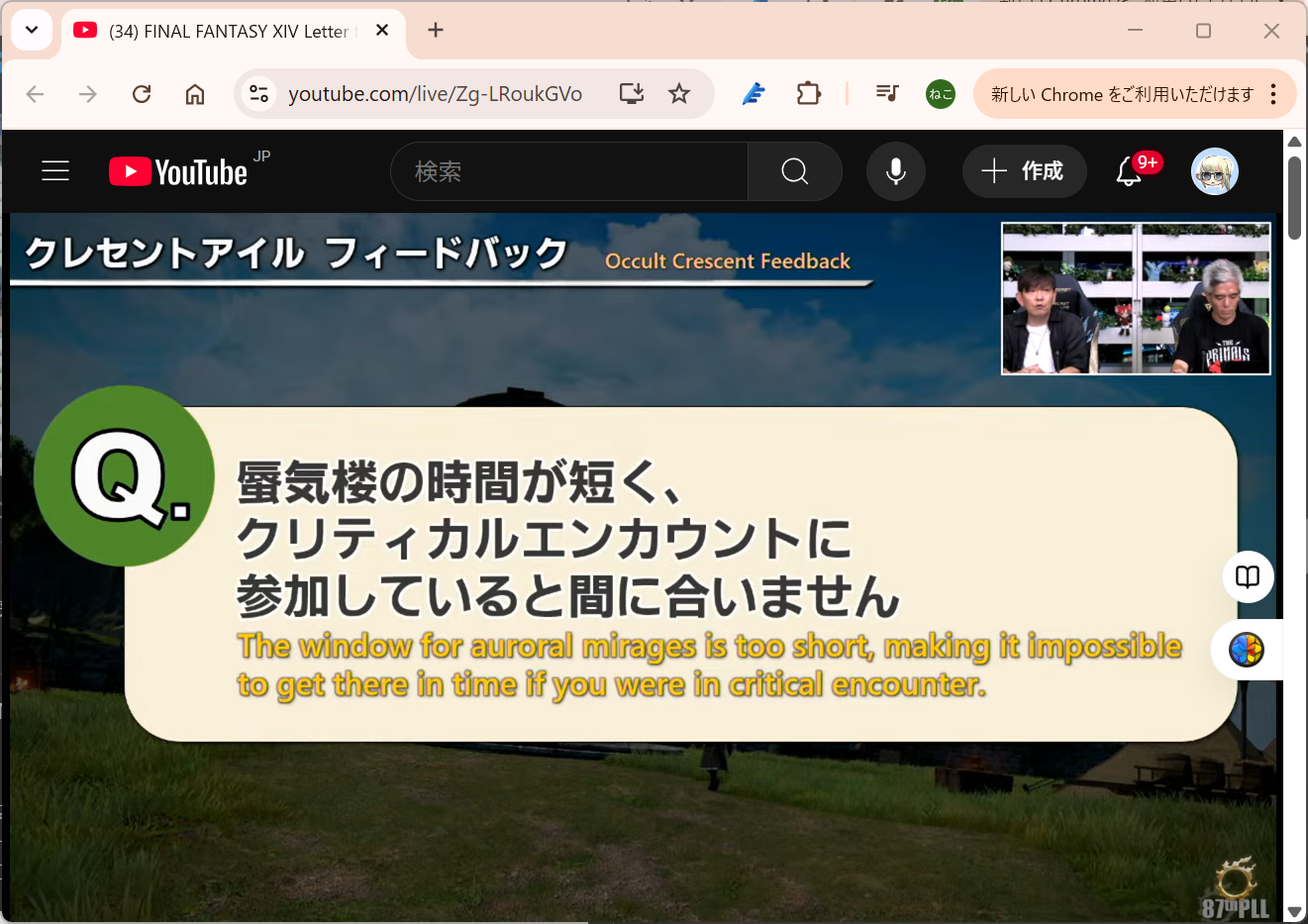Open YouTube notifications bell
This screenshot has height=924, width=1308.
(x=1129, y=171)
